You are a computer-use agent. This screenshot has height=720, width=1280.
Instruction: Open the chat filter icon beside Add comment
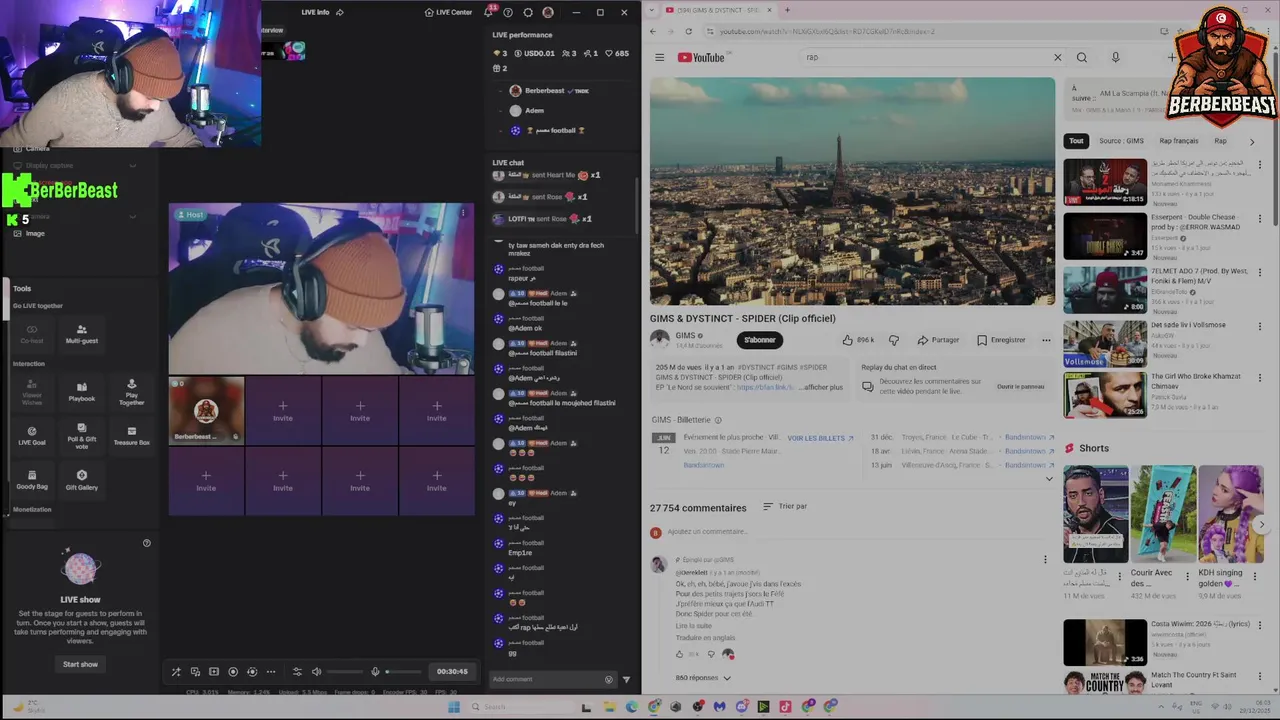click(627, 679)
